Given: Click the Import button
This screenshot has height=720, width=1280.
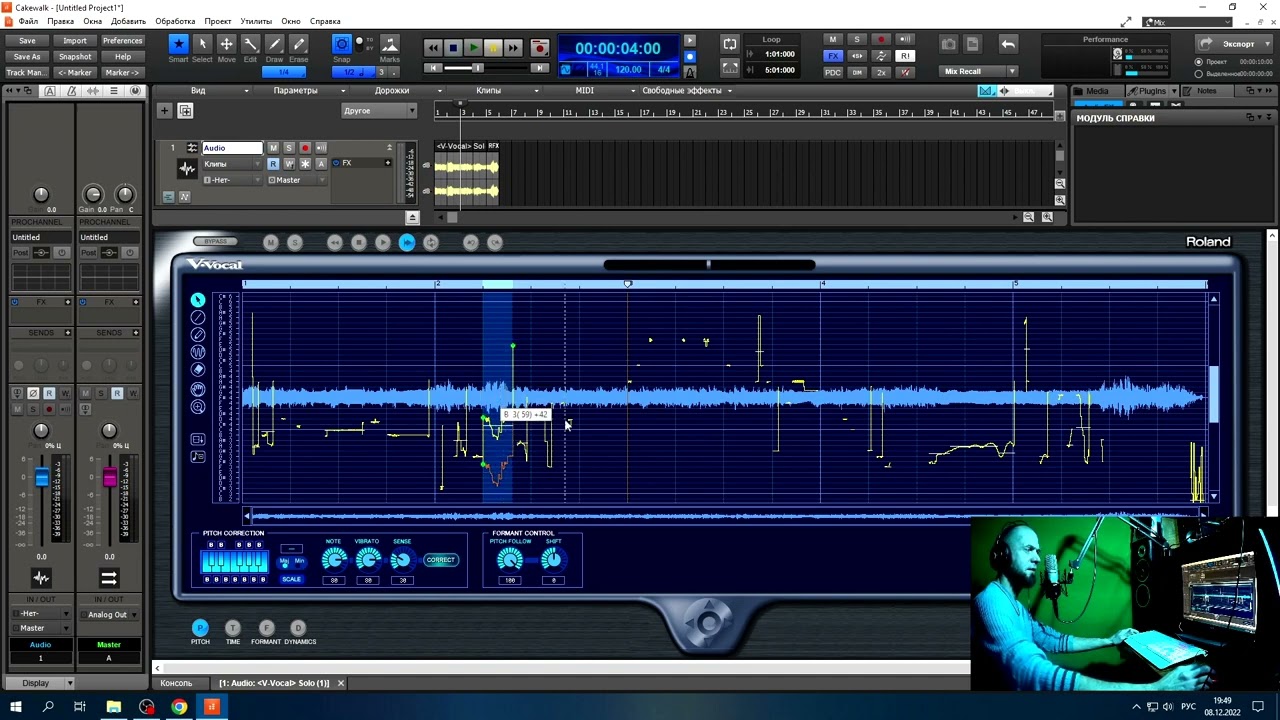Looking at the screenshot, I should point(75,41).
